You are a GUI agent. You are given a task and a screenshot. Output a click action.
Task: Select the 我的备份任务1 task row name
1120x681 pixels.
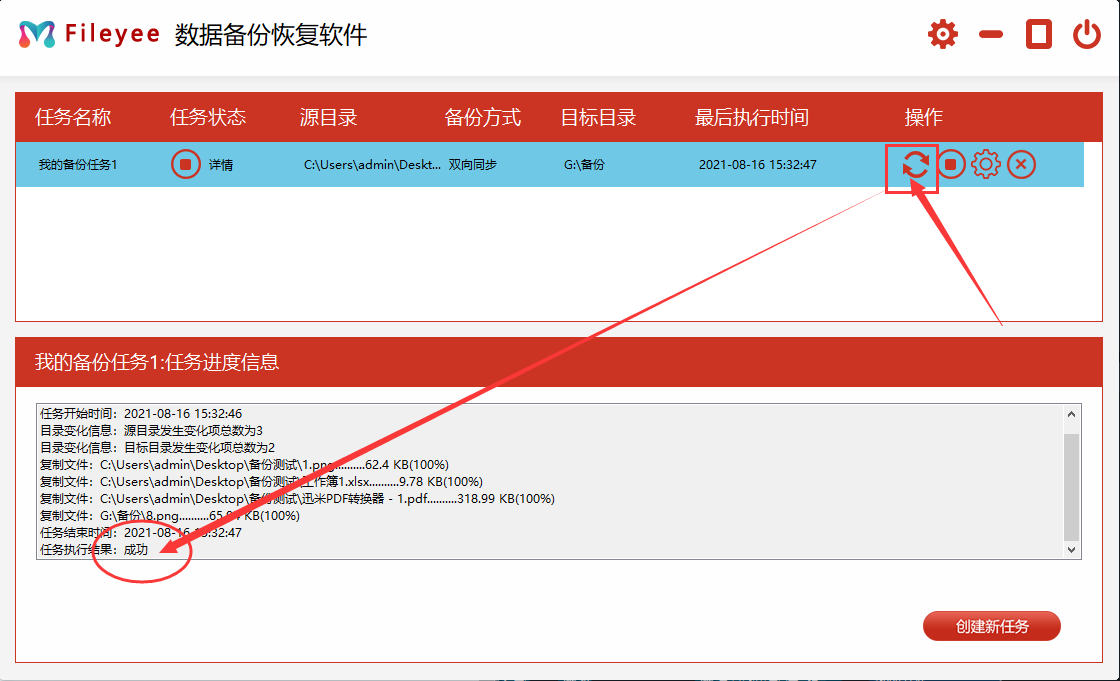pos(78,165)
